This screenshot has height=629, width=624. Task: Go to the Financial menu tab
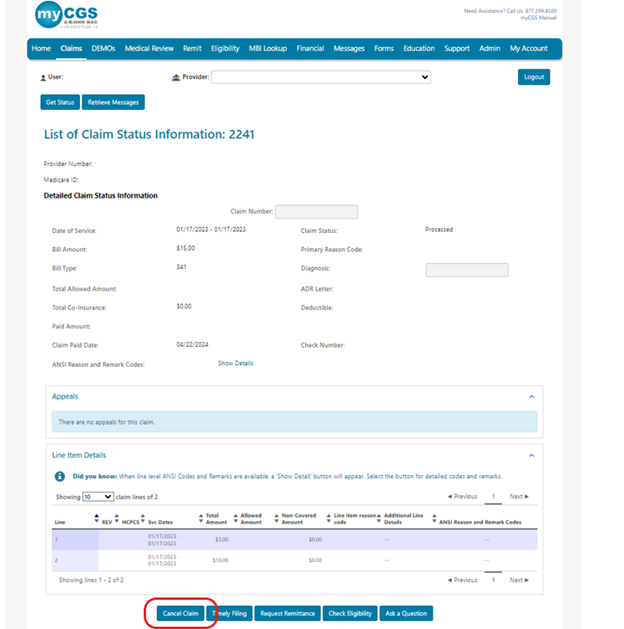click(310, 48)
